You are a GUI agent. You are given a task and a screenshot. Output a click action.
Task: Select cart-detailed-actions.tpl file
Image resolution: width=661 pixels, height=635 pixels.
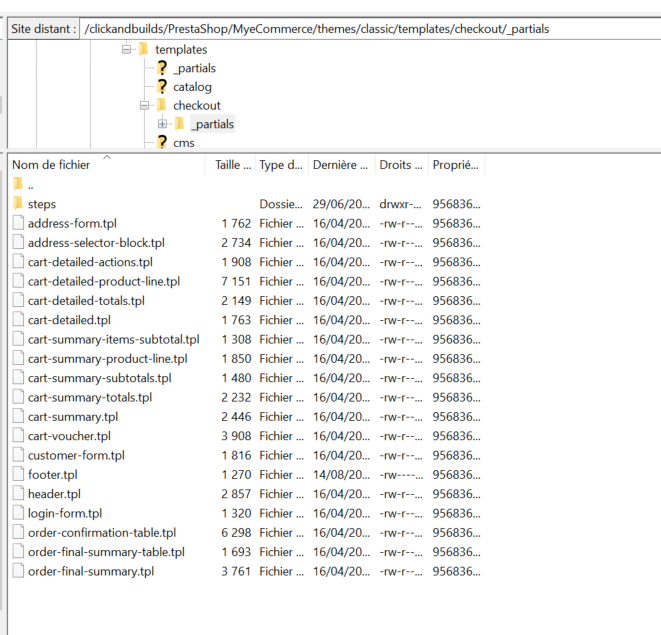click(90, 262)
